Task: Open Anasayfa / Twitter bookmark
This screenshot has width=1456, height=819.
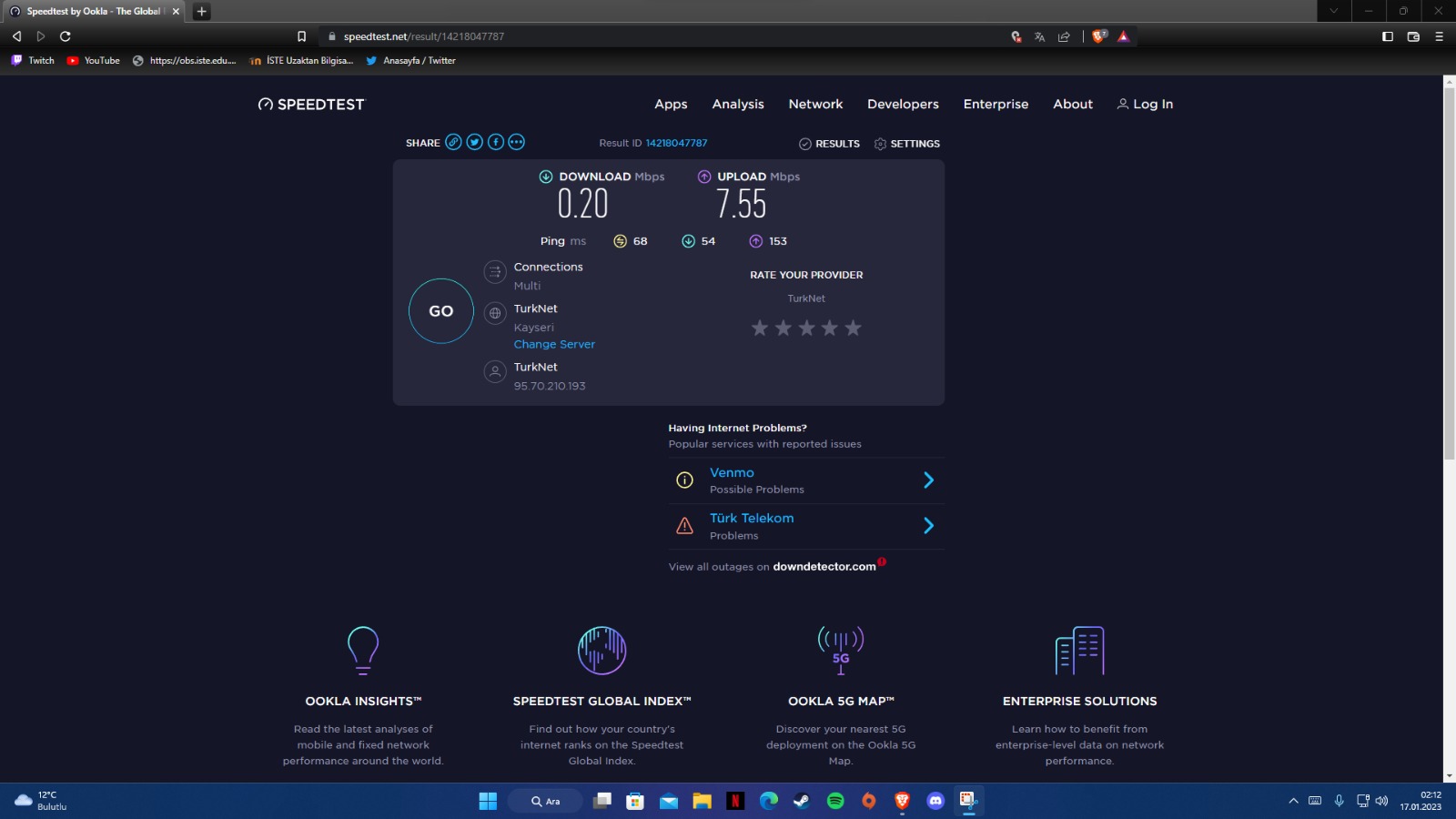Action: coord(410,61)
